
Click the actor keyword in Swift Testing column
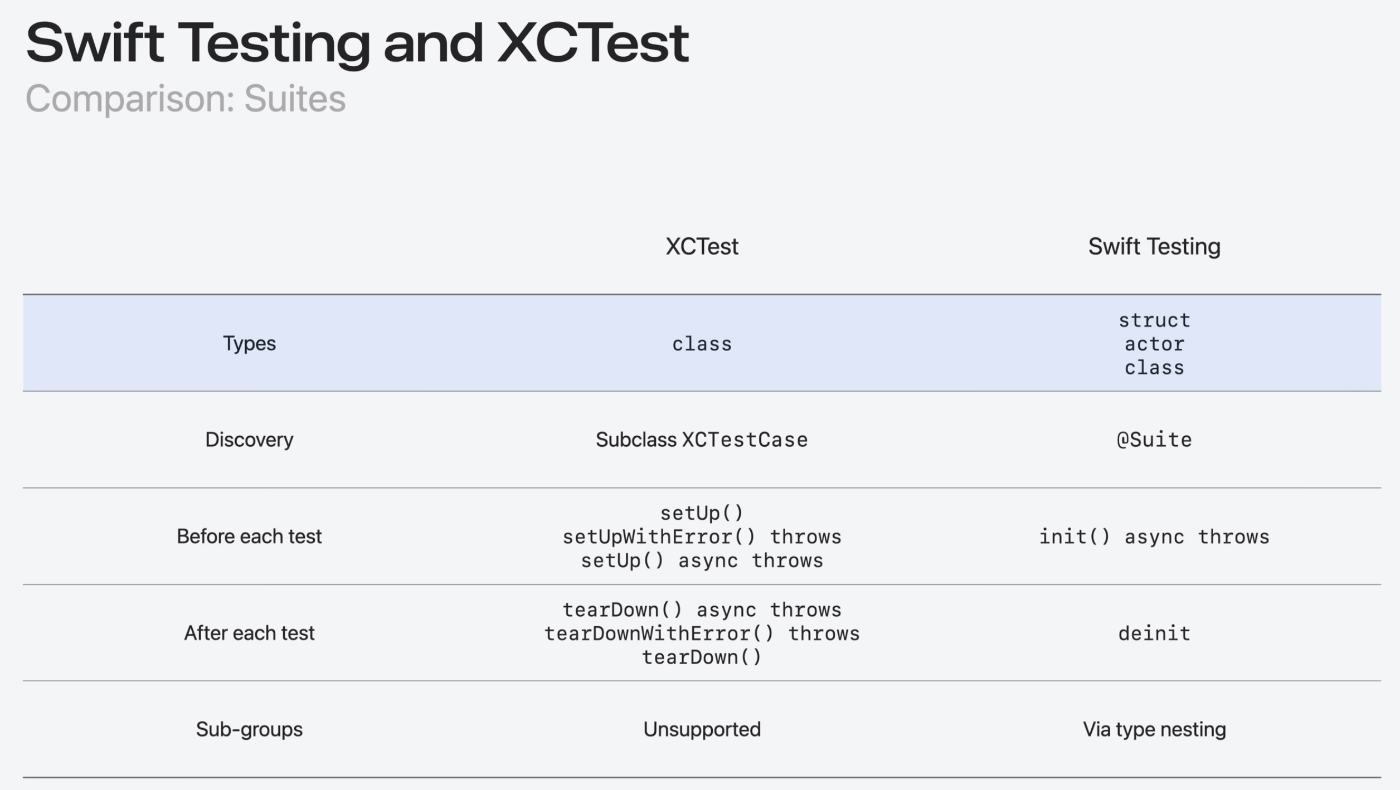(x=1154, y=344)
